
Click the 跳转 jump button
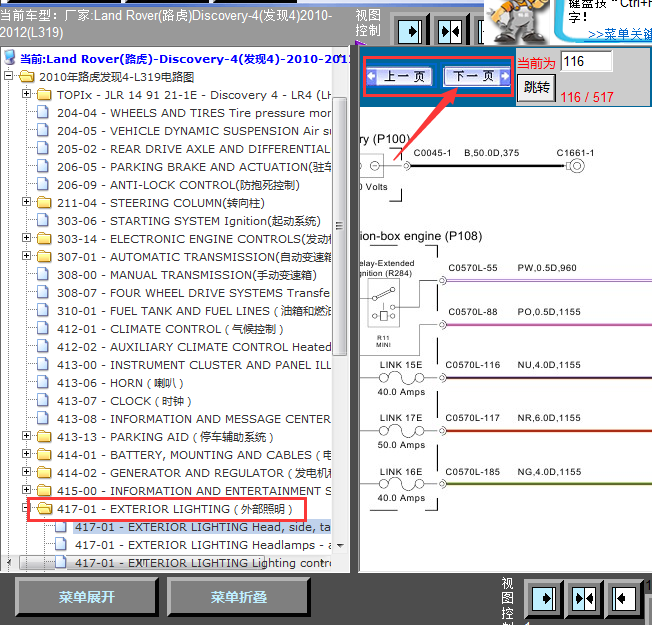tap(536, 88)
